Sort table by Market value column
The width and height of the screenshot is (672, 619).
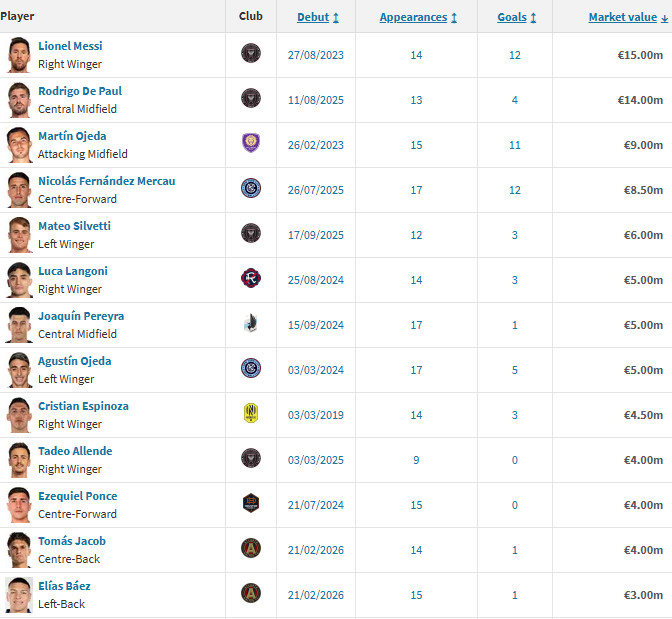click(x=628, y=17)
